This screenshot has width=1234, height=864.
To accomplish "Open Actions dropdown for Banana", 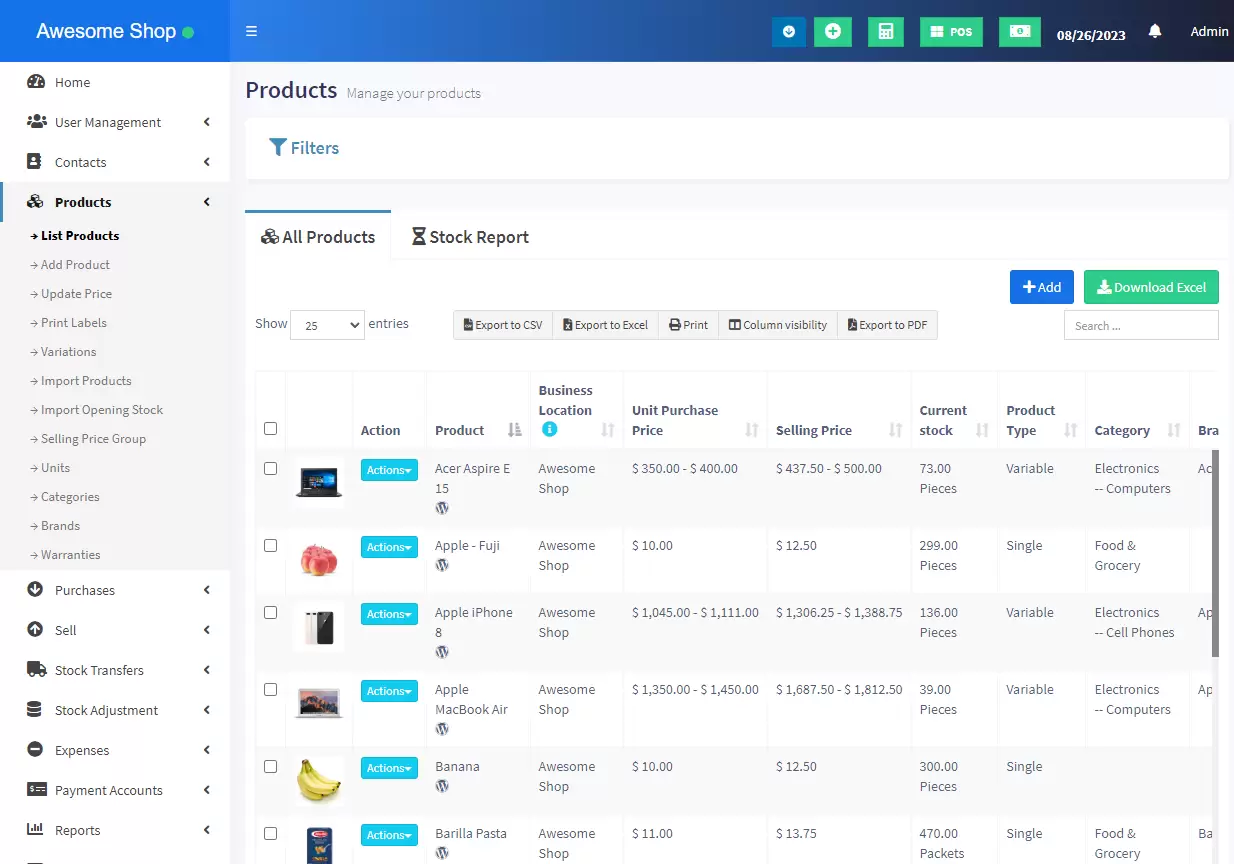I will click(389, 768).
